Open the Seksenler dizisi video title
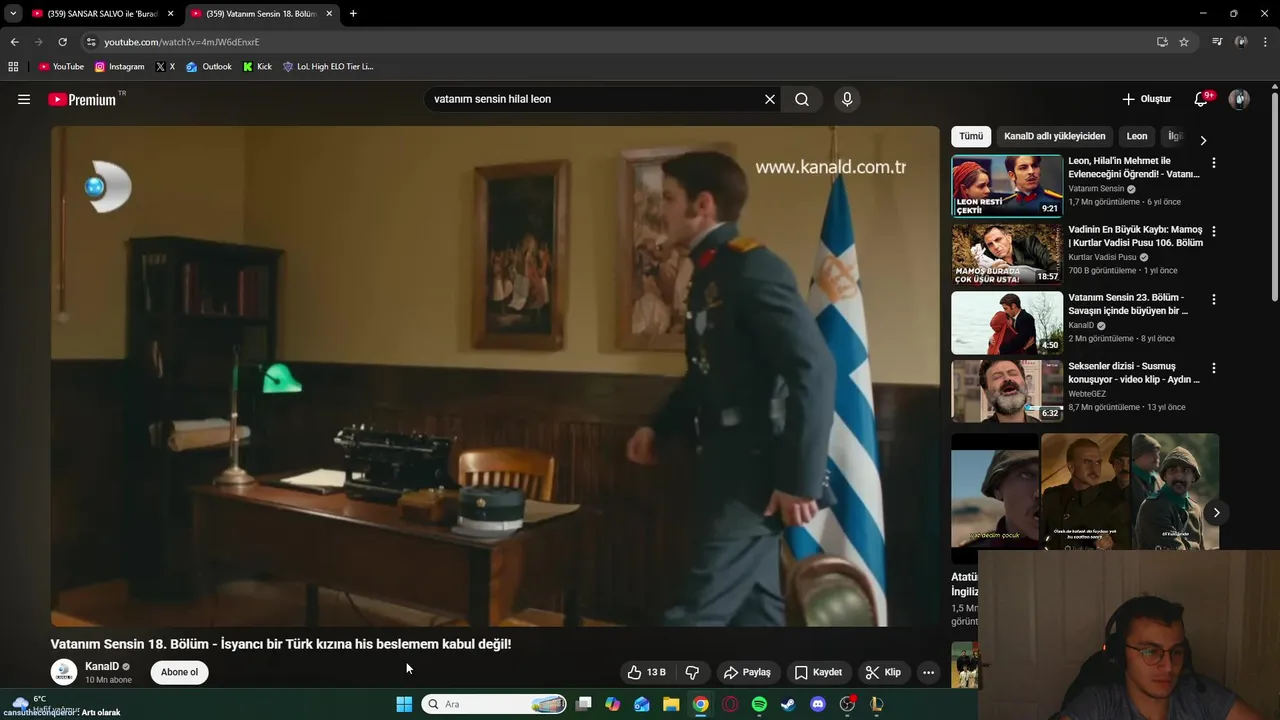 click(x=1134, y=373)
